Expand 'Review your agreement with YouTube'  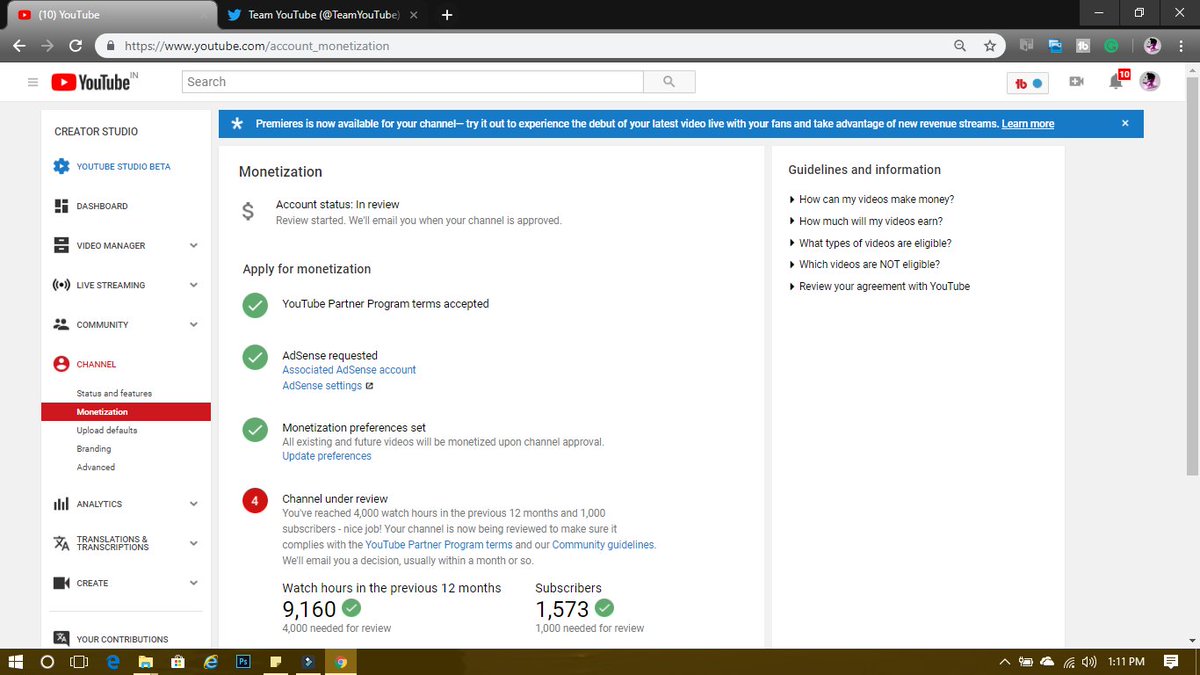click(x=879, y=286)
